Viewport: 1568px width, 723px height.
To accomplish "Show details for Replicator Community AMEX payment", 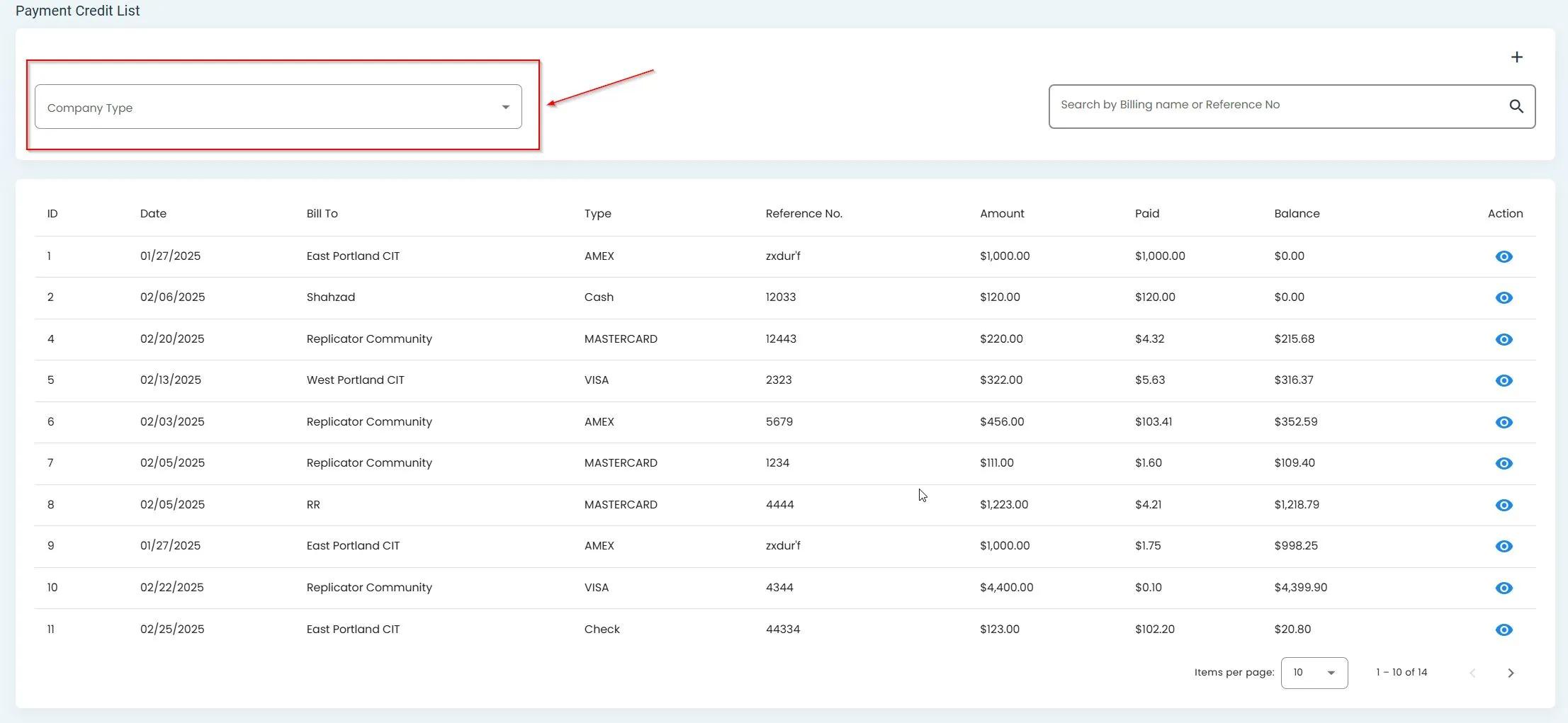I will [x=1504, y=422].
